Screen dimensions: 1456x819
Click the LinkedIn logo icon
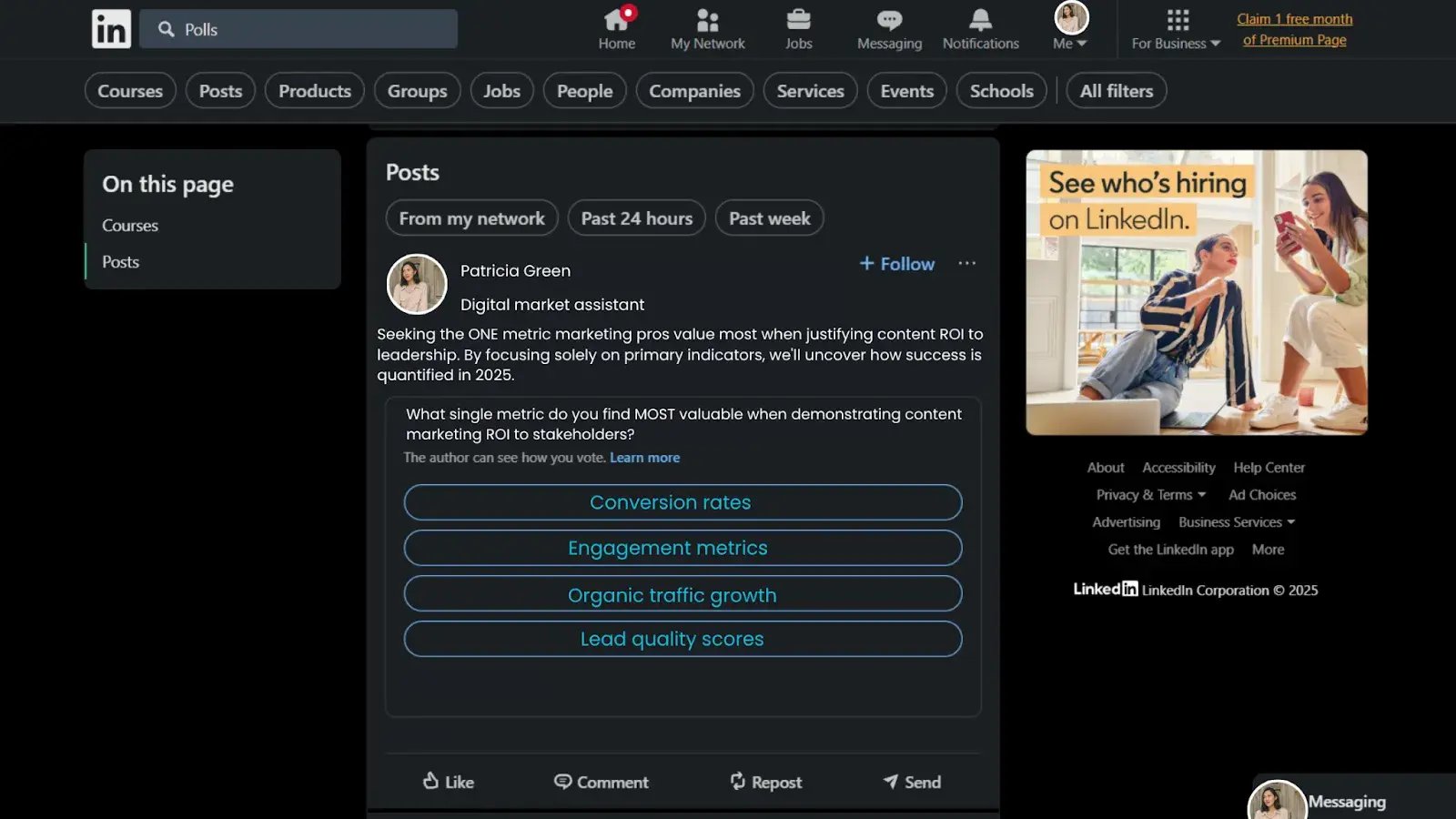coord(111,29)
